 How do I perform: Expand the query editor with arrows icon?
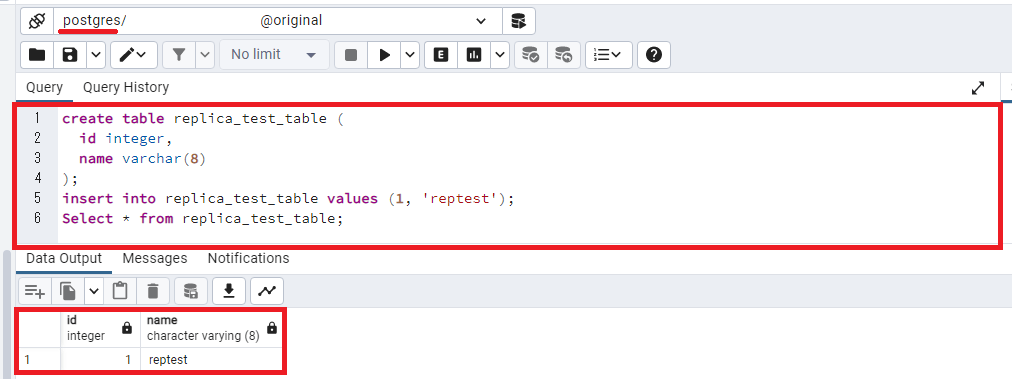pos(978,88)
